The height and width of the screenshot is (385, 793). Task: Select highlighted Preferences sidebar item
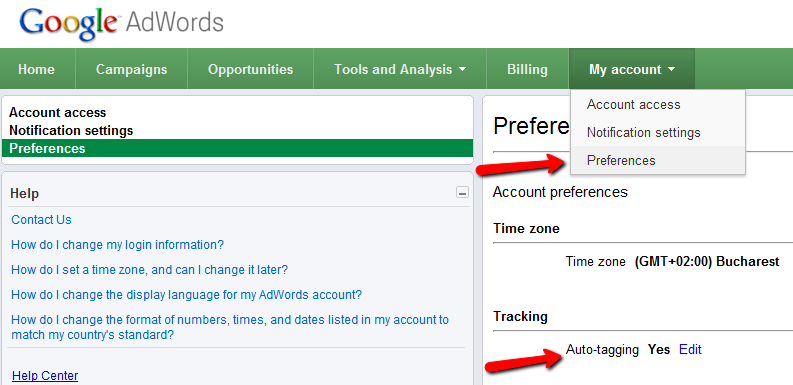(x=237, y=148)
